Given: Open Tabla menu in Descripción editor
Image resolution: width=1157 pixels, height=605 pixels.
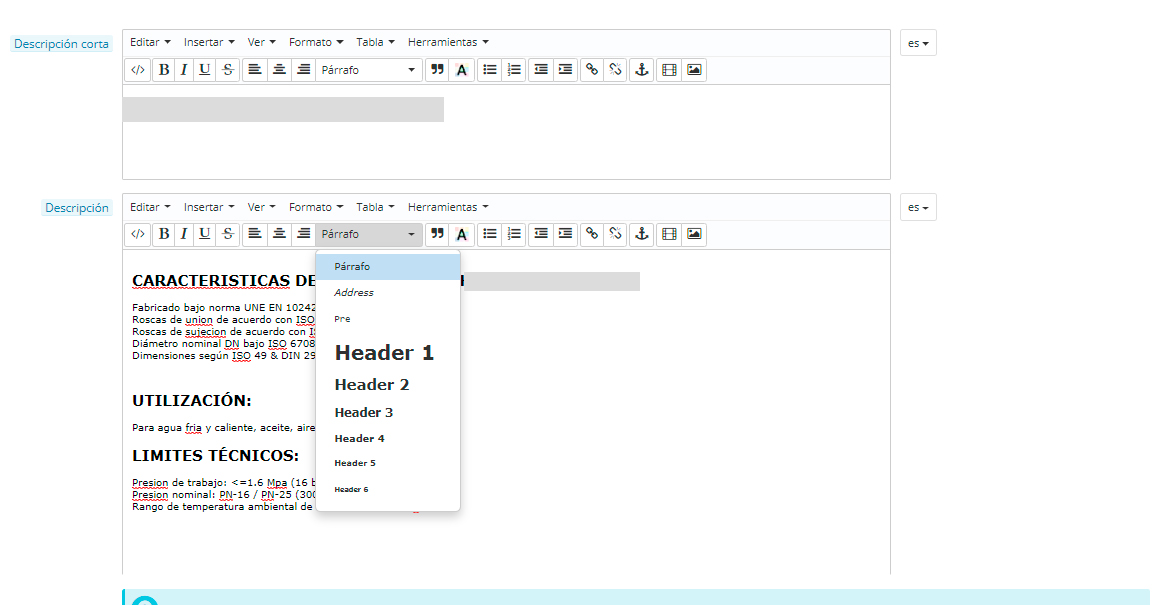Looking at the screenshot, I should (x=376, y=207).
